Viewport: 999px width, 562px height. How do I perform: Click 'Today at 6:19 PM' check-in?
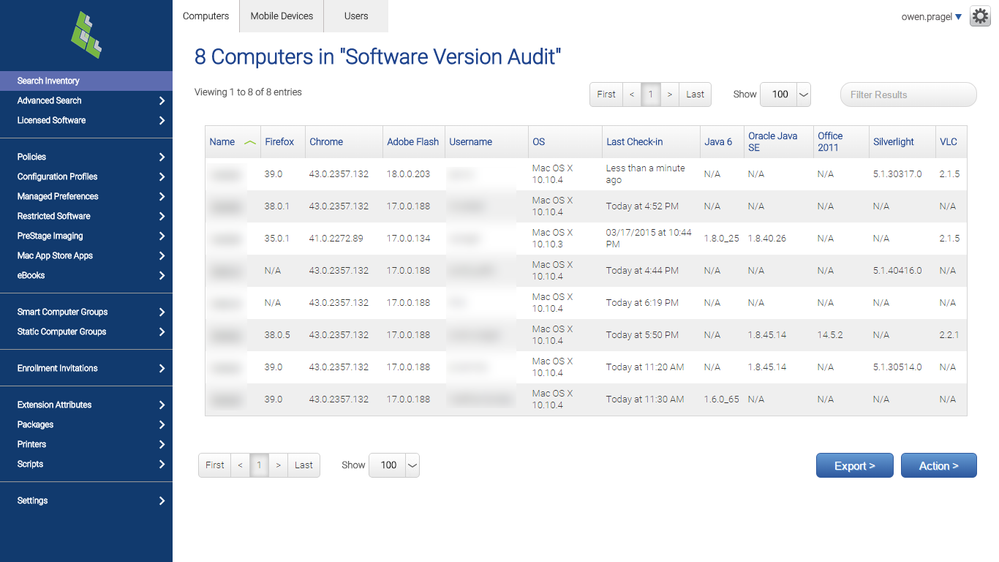point(642,303)
